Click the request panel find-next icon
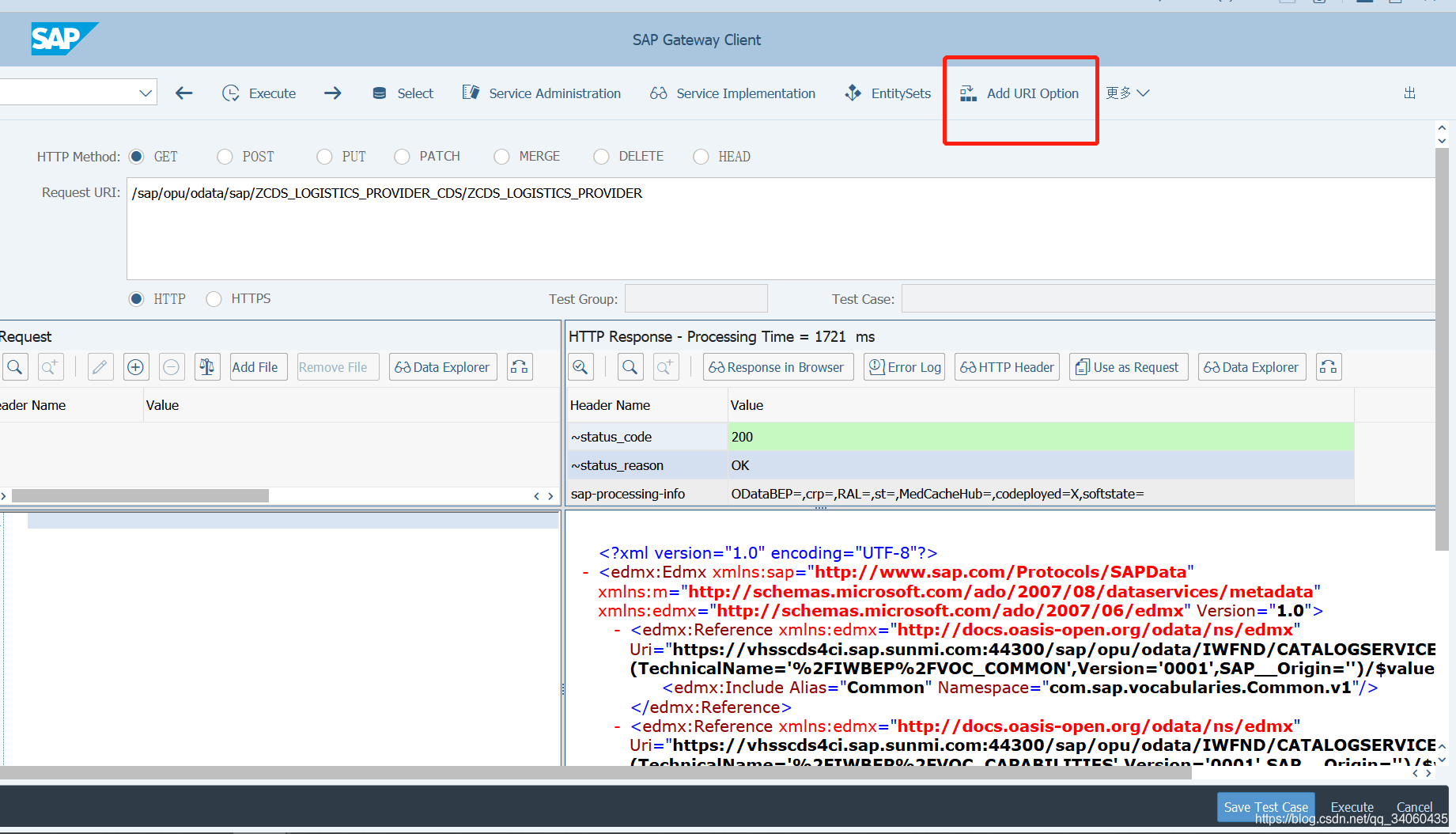Viewport: 1456px width, 834px height. 51,367
